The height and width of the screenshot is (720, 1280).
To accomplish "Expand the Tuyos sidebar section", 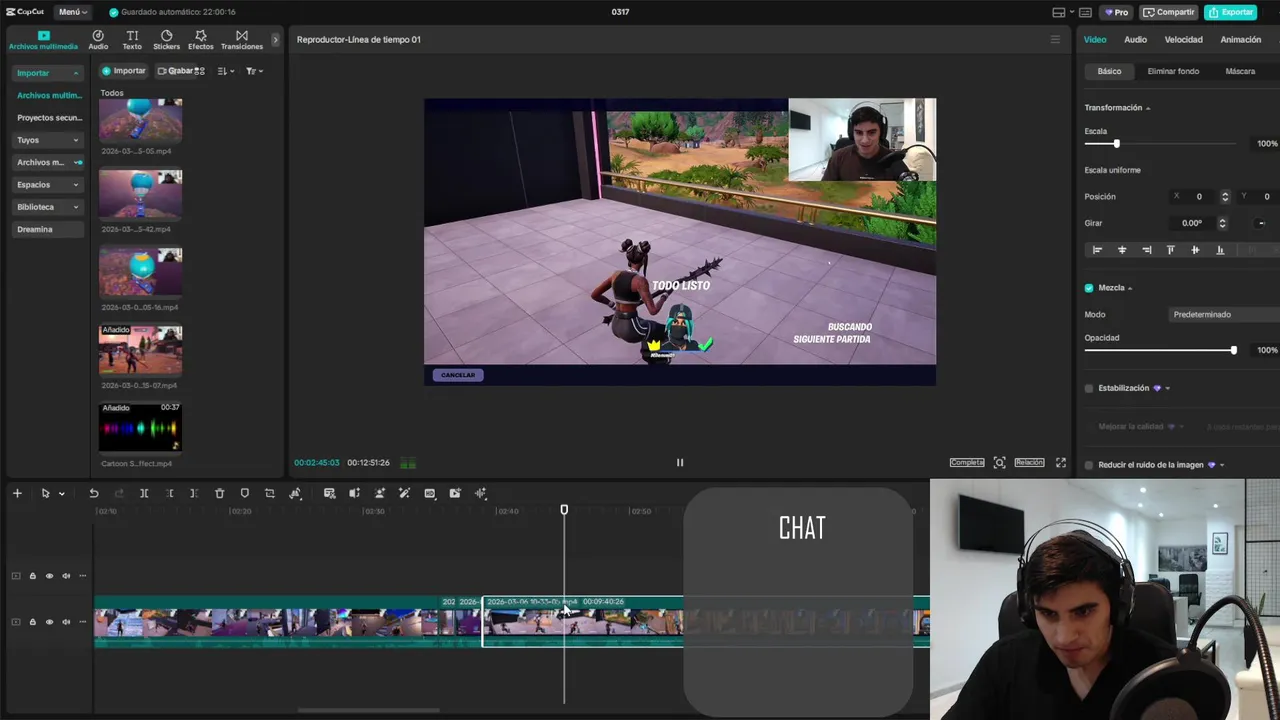I will 47,140.
